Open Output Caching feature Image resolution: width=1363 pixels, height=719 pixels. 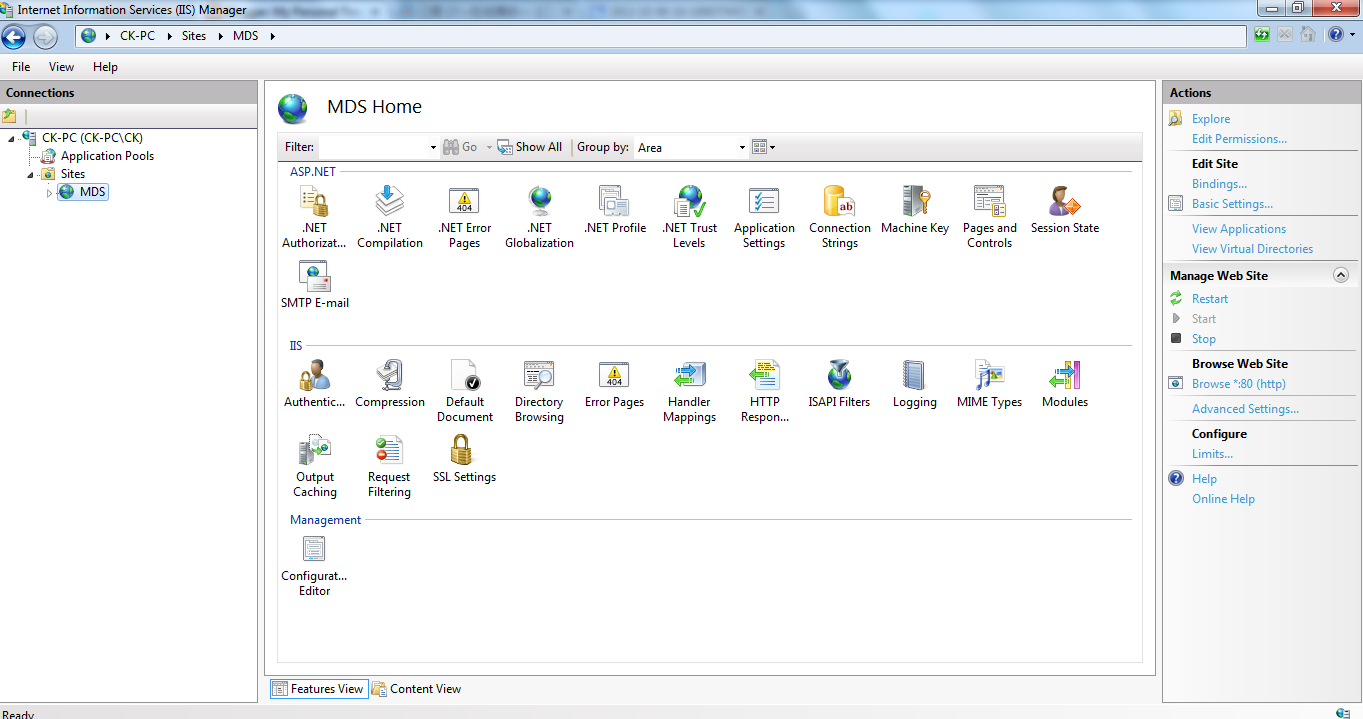coord(315,466)
